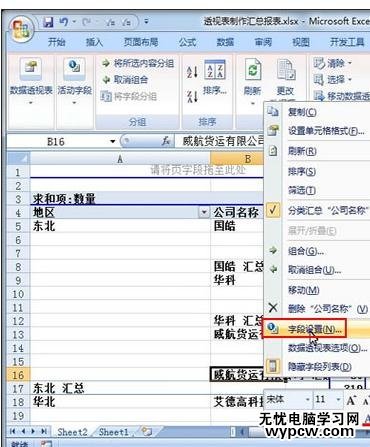
Task: Switch to the 开始 ribbon tab
Action: pyautogui.click(x=56, y=42)
